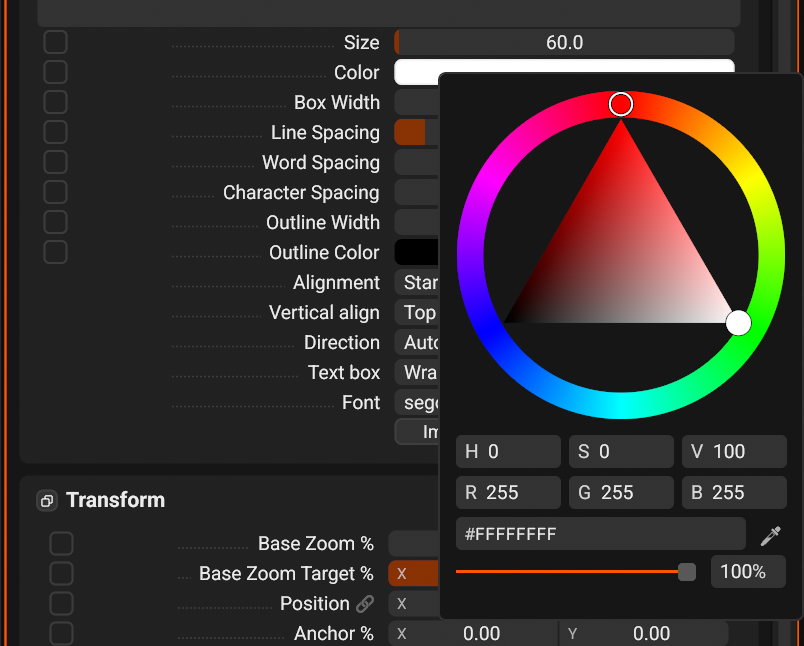Screen dimensions: 804x646
Task: Click the black Outline Color swatch
Action: 416,252
